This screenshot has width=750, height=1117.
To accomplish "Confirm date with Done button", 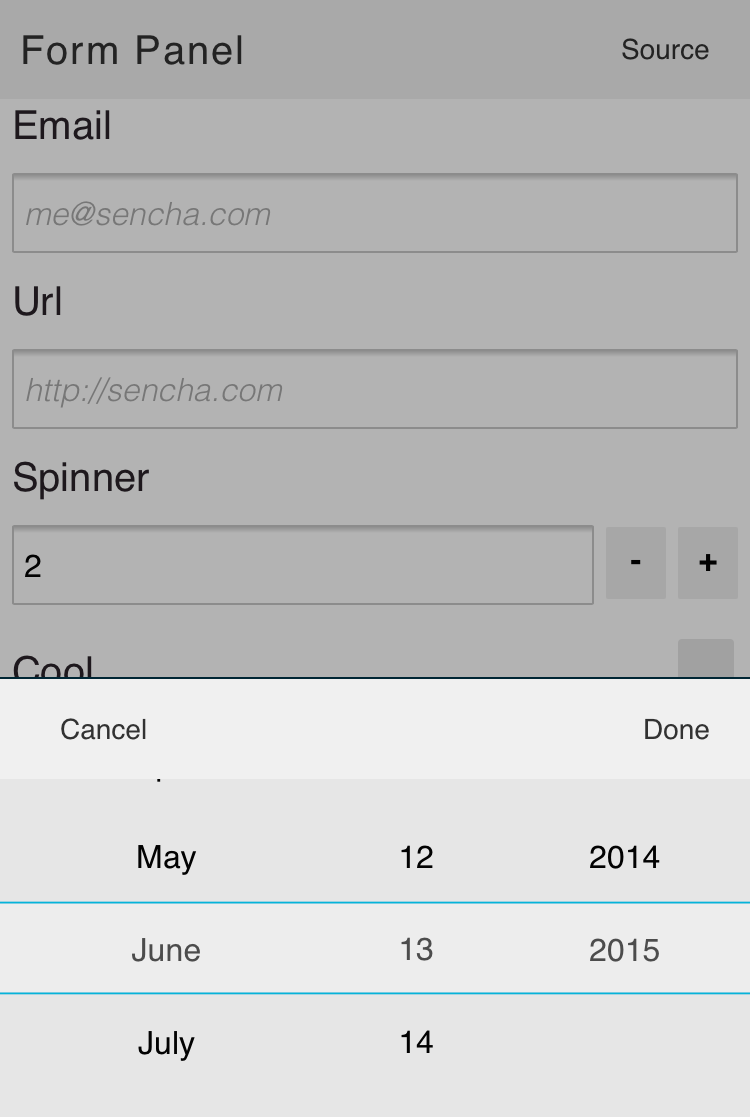I will [676, 729].
